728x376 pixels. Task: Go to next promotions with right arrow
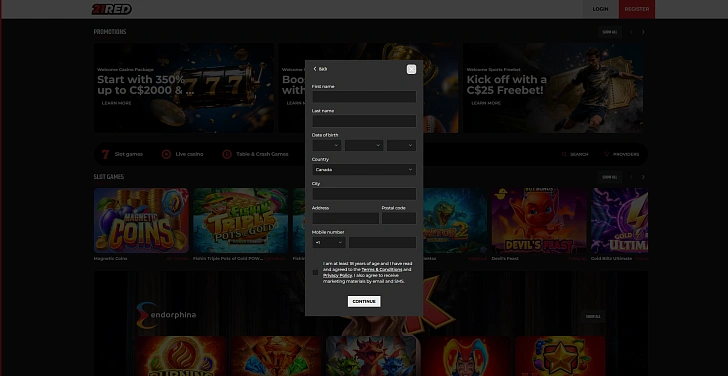click(x=643, y=32)
